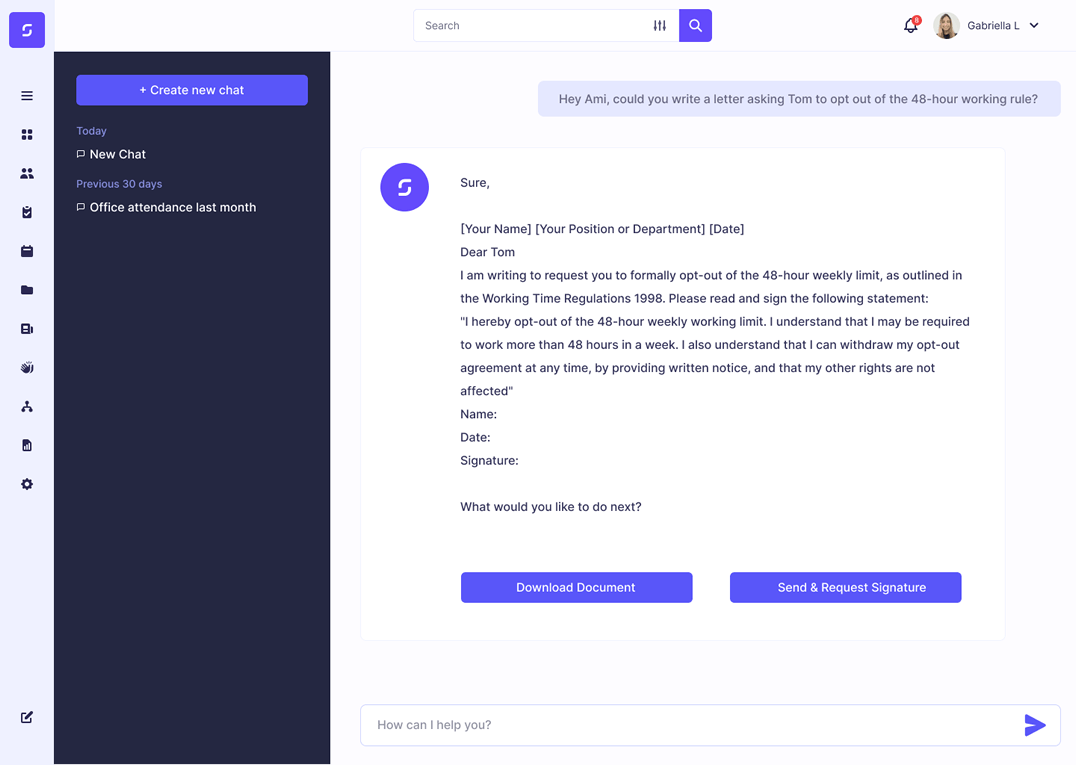
Task: Select the New Chat conversation
Action: [119, 154]
